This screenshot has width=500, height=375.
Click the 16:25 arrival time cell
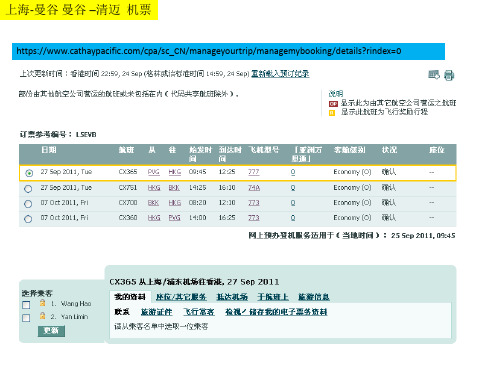point(227,218)
